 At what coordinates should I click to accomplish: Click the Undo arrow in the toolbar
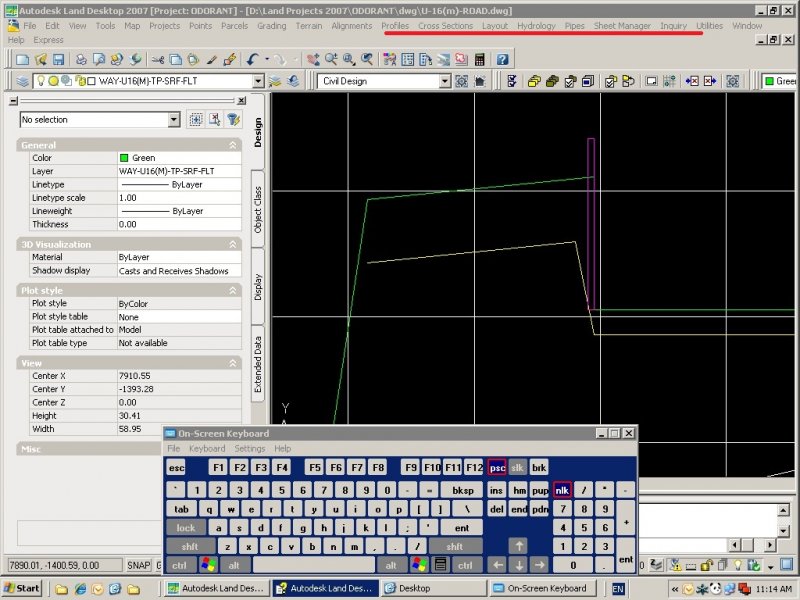point(251,61)
